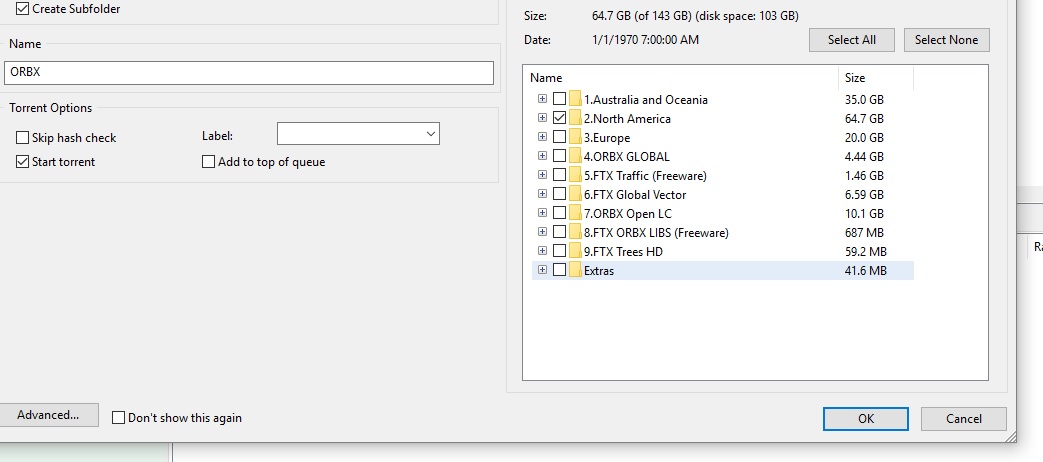
Task: Expand the 9.FTX Trees HD folder
Action: pyautogui.click(x=542, y=251)
